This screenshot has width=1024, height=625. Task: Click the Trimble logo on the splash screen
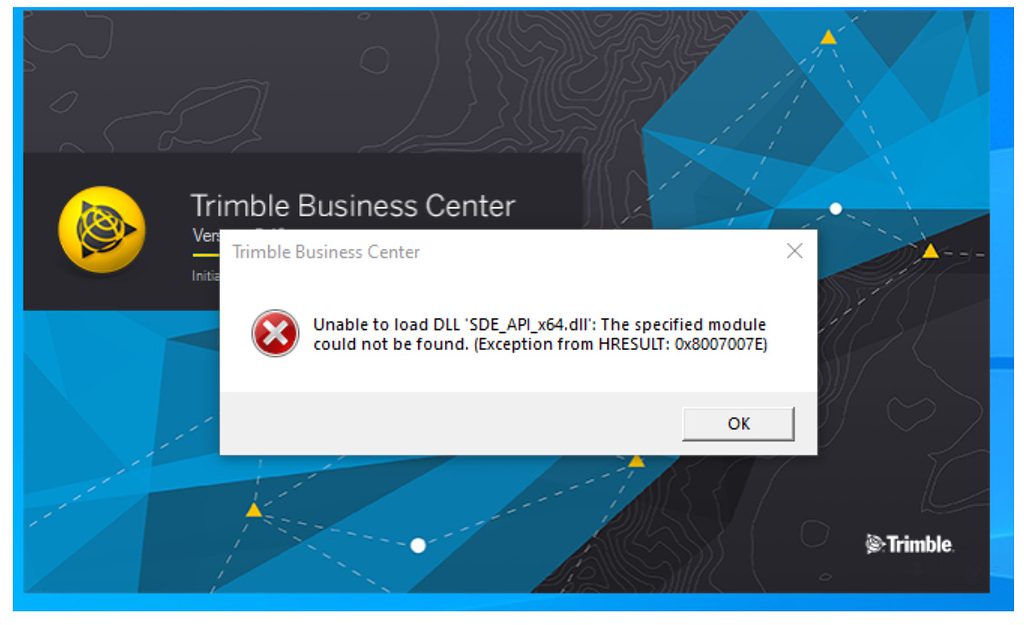click(x=908, y=543)
